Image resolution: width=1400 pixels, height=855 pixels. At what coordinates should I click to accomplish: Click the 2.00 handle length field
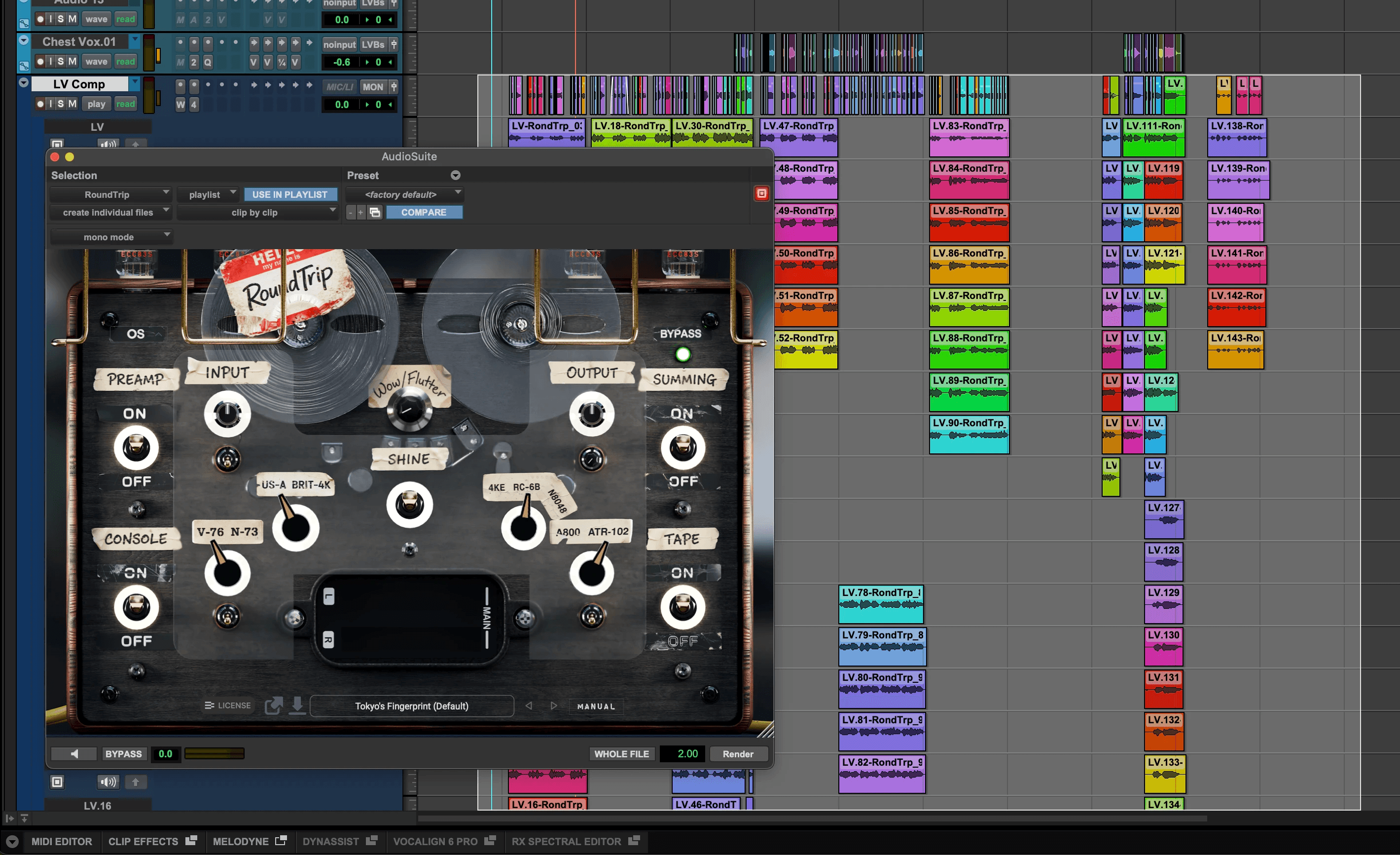coord(682,754)
